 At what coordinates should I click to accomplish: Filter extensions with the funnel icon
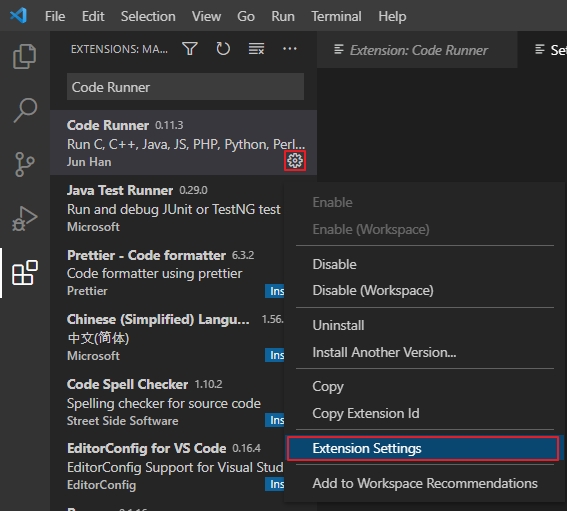tap(190, 49)
